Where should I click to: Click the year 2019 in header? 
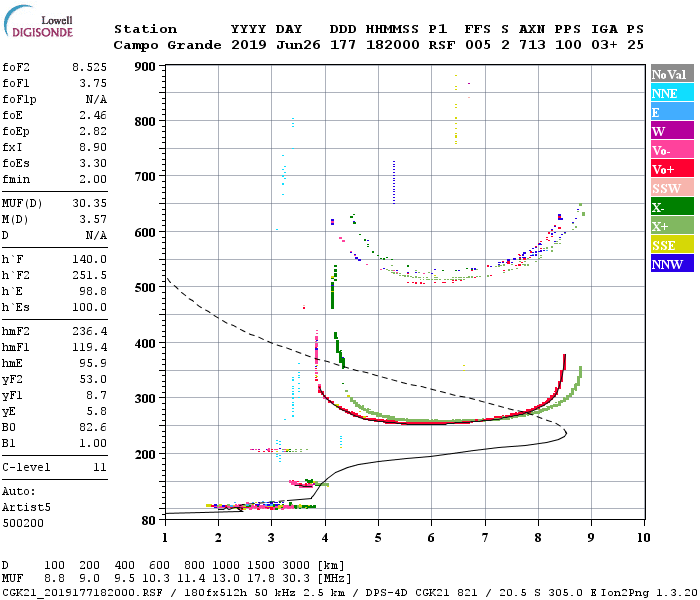(249, 45)
